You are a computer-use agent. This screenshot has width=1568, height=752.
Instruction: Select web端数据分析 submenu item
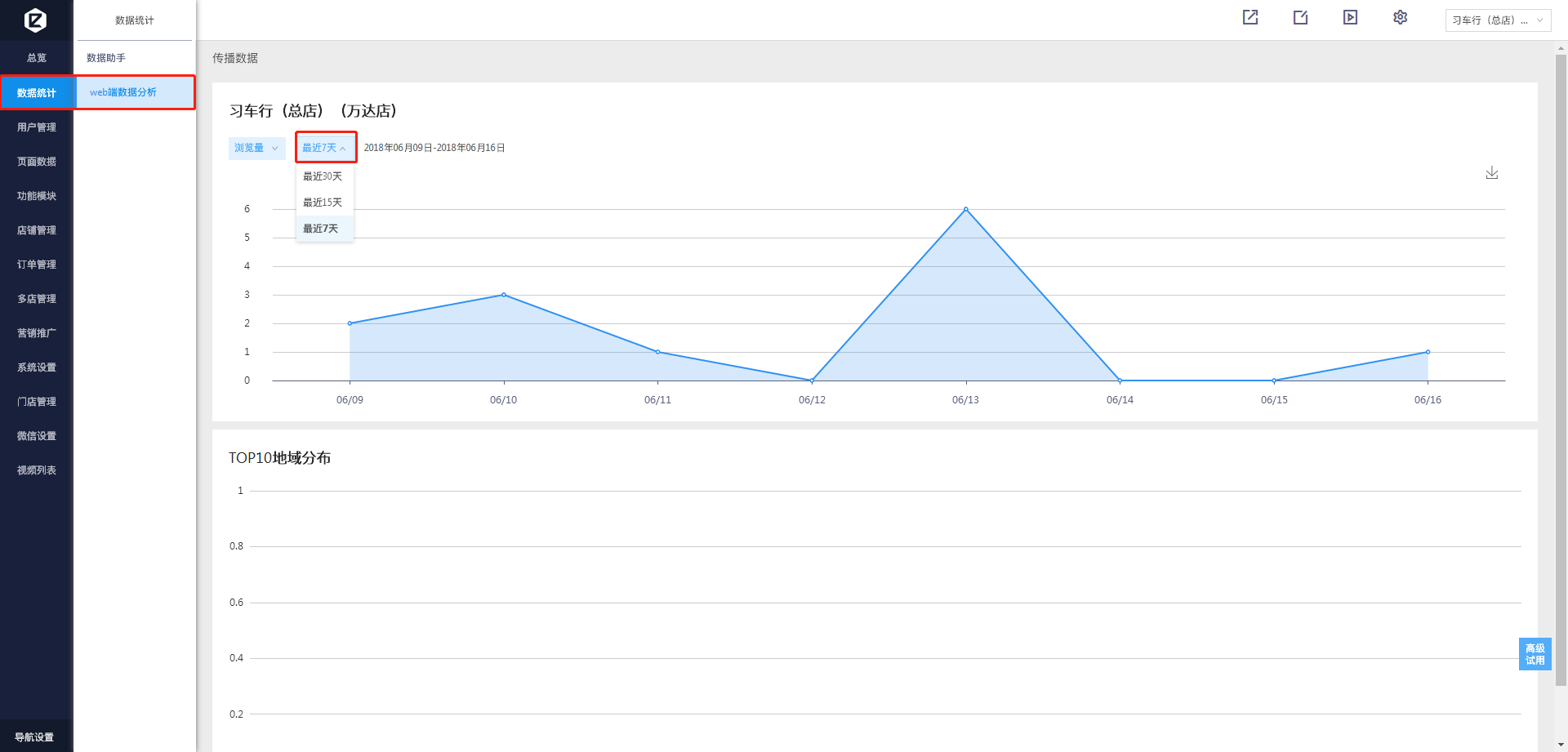123,92
